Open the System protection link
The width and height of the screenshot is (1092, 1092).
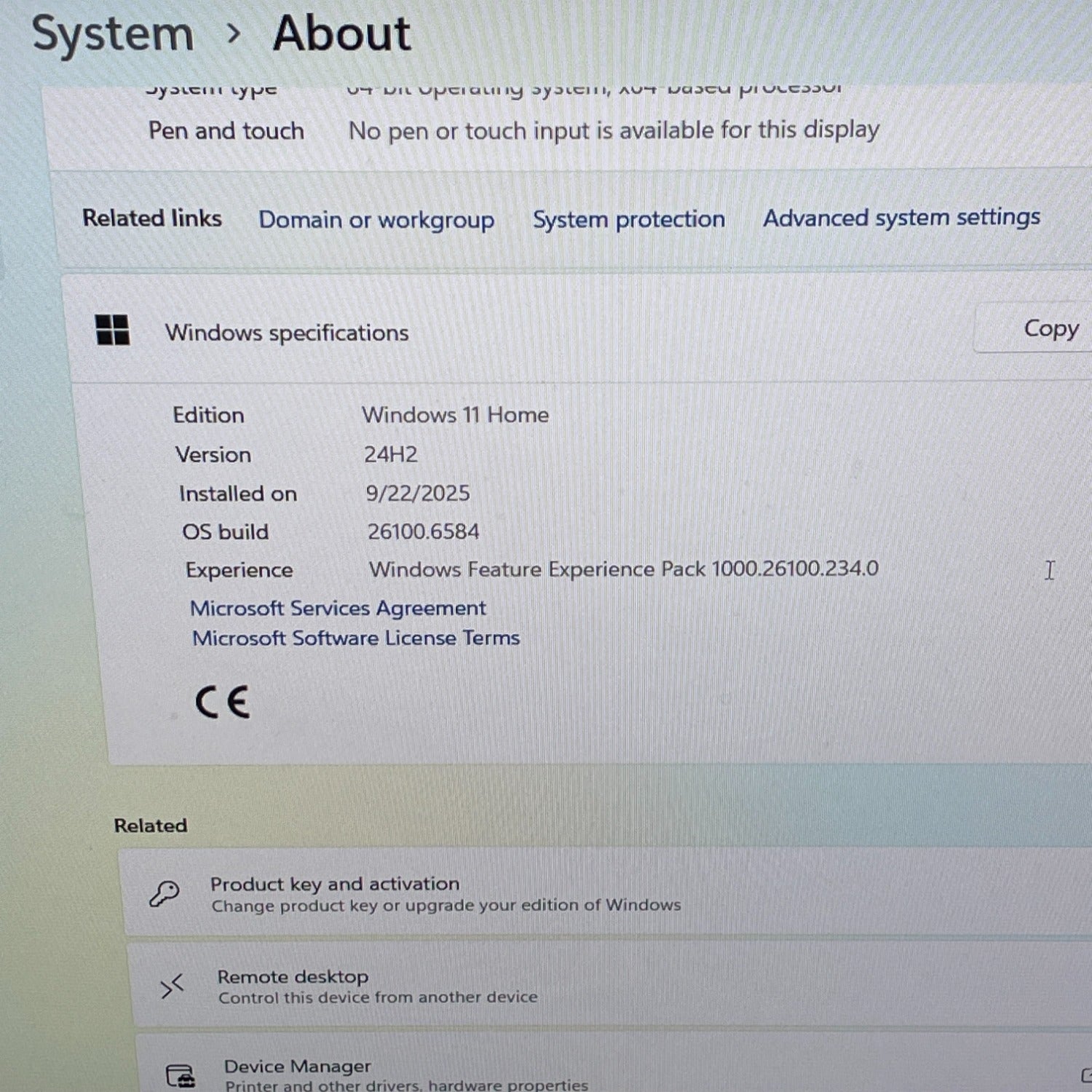pyautogui.click(x=628, y=219)
